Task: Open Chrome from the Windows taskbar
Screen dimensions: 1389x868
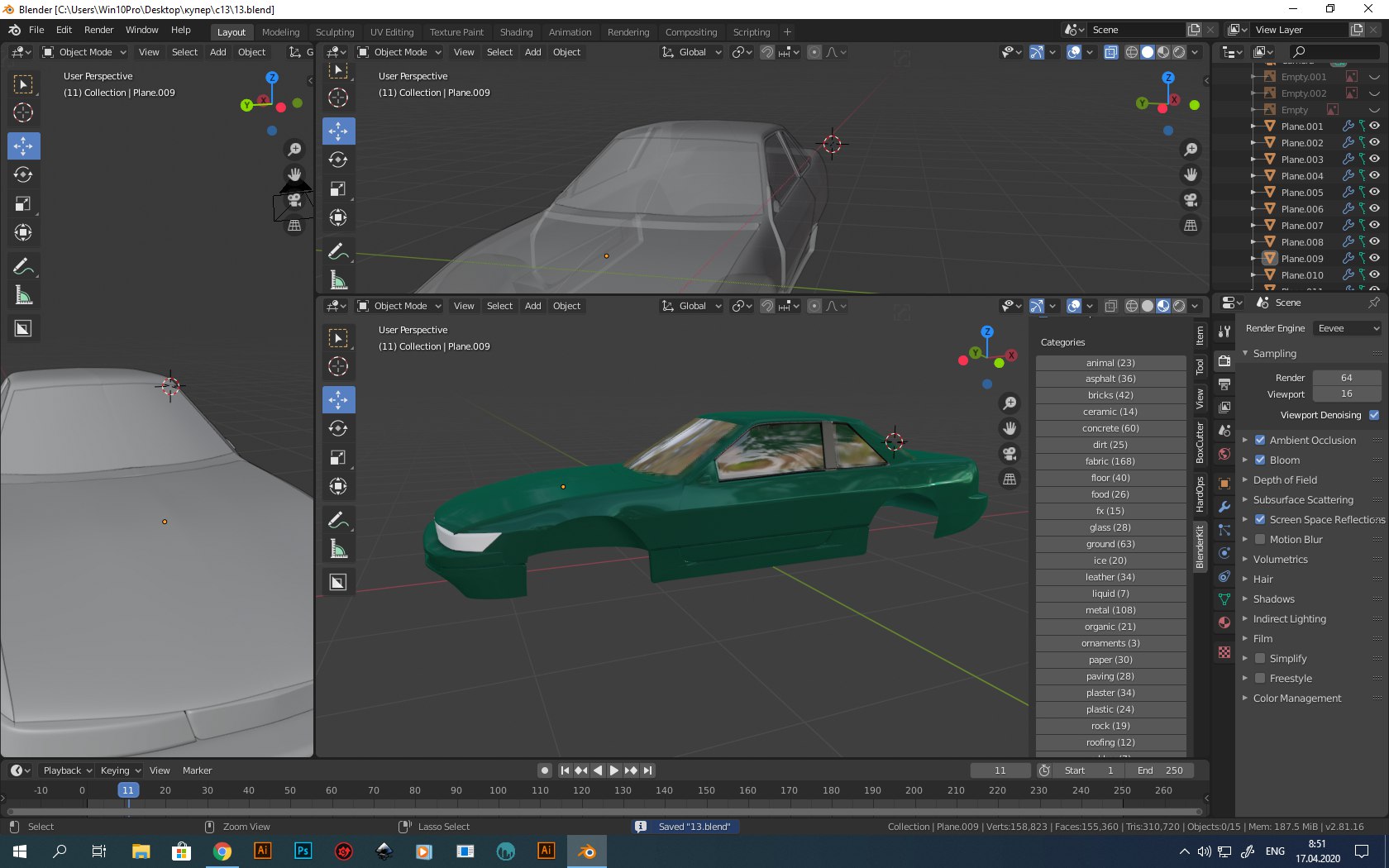Action: coord(222,851)
